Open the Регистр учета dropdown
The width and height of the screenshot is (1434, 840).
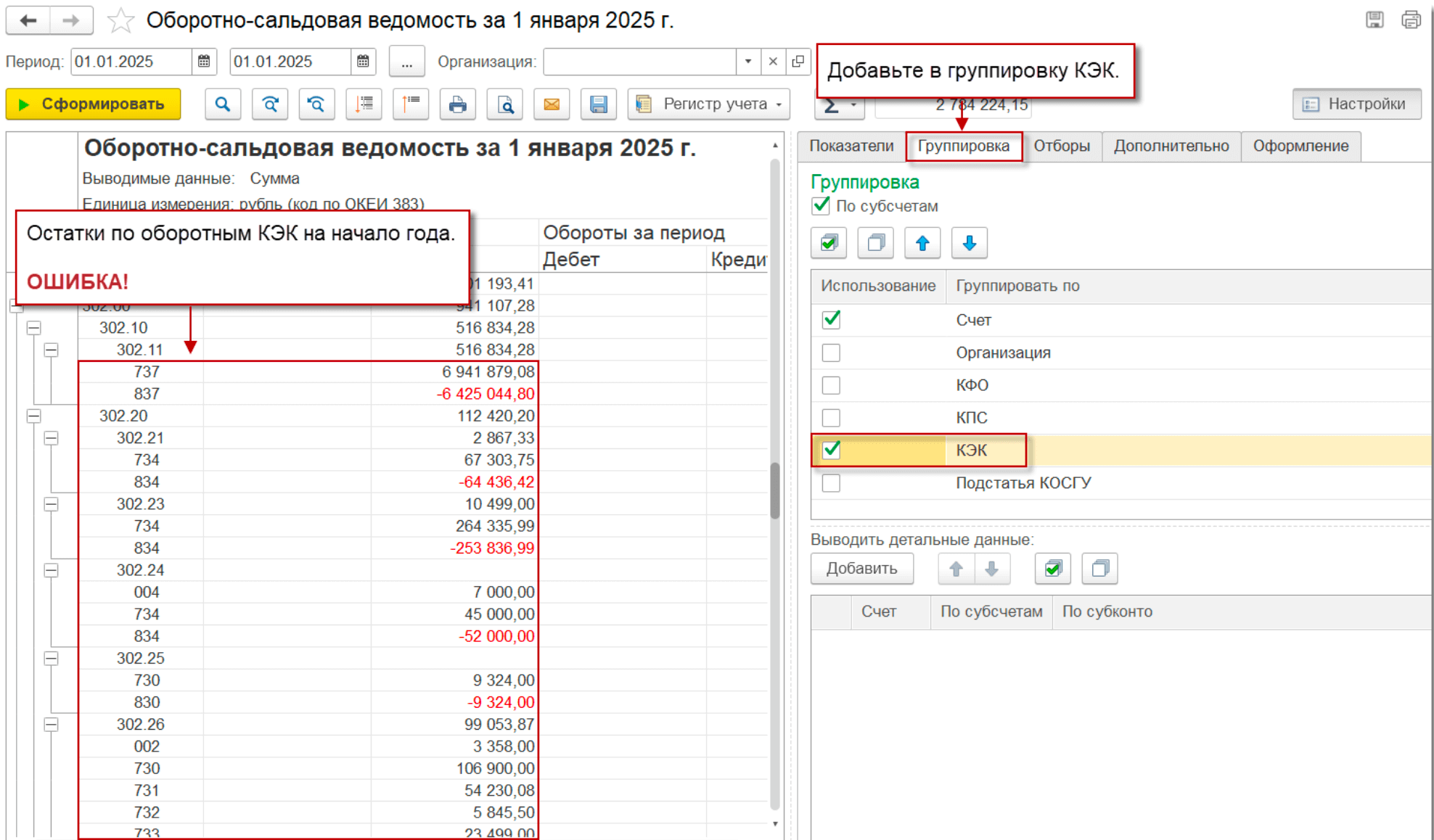coord(710,104)
